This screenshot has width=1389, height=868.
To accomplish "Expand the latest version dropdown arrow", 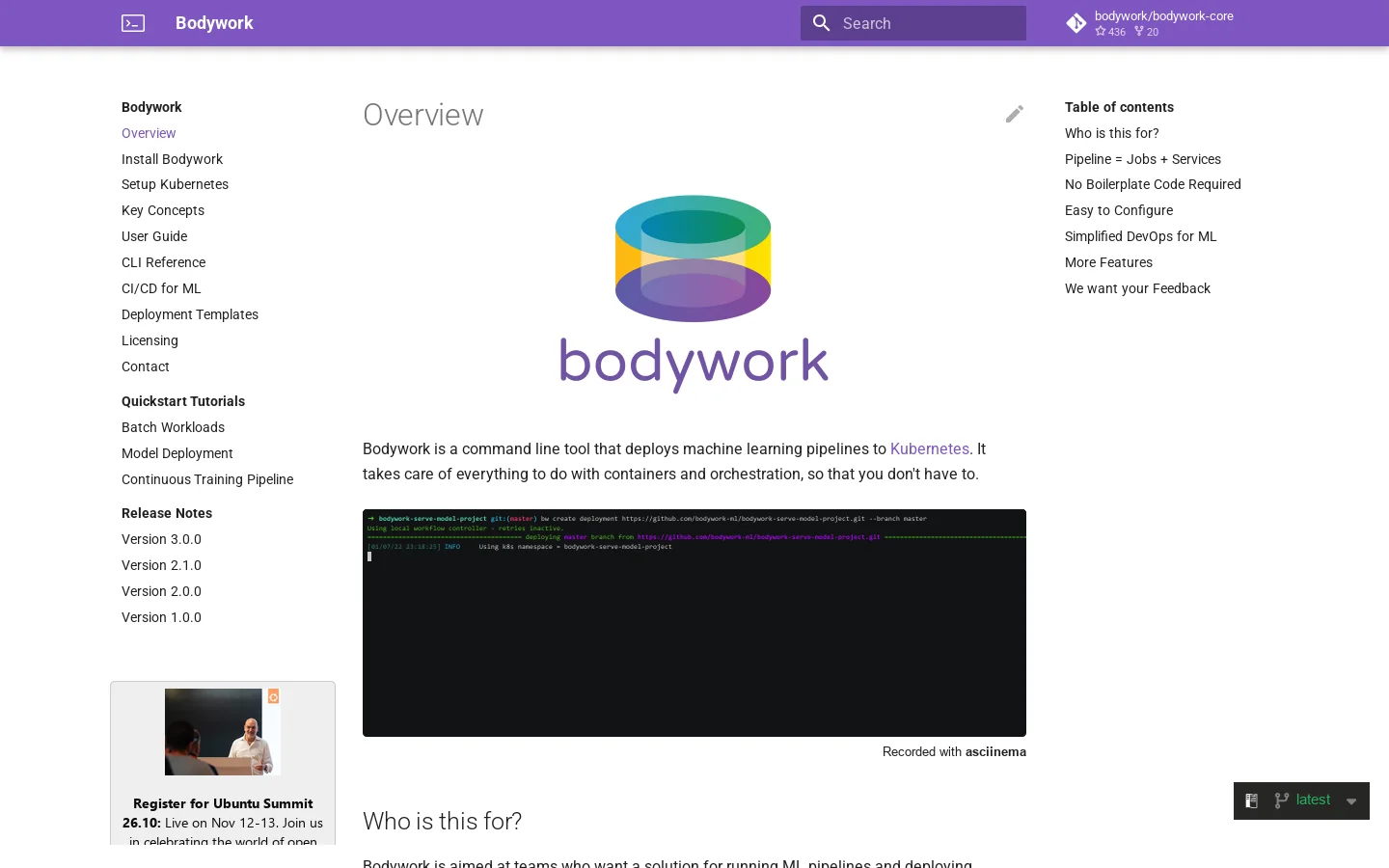I will (x=1351, y=801).
